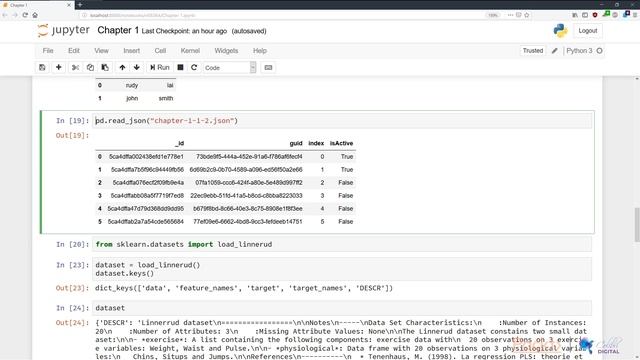Insert a cell below with plus icon

pos(58,67)
